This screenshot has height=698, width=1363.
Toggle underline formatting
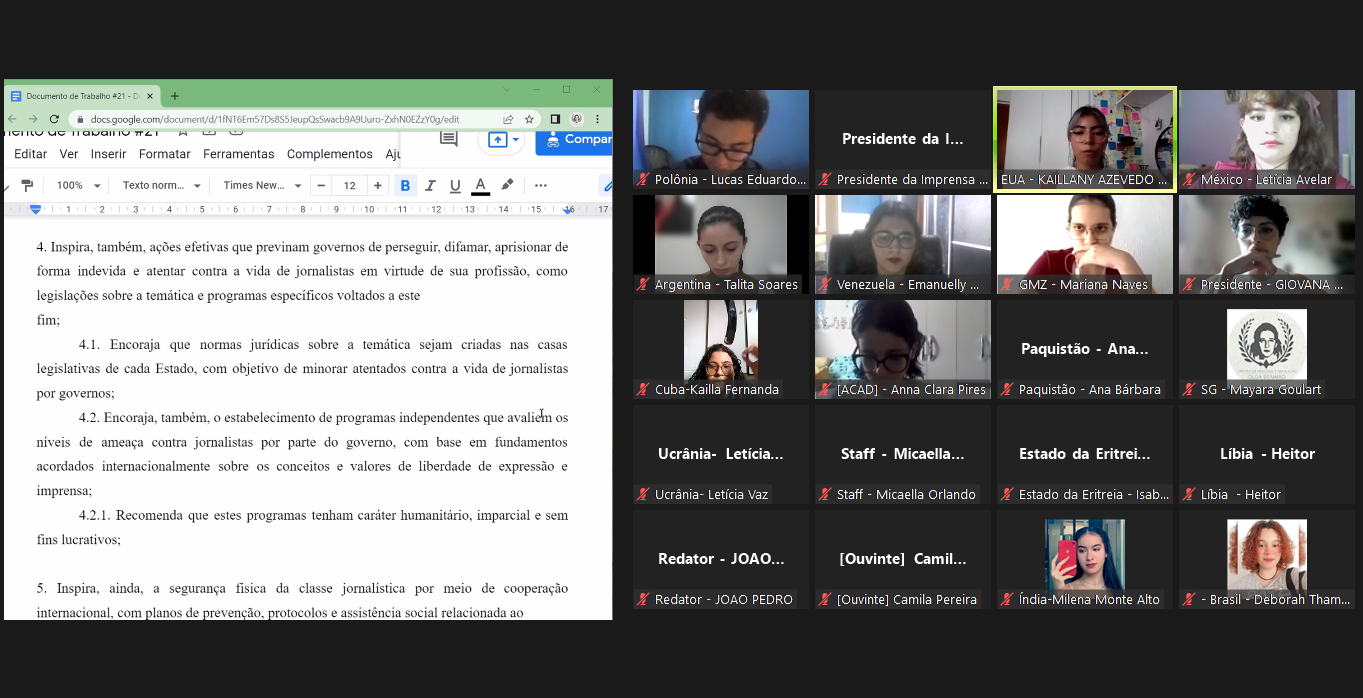coord(455,185)
